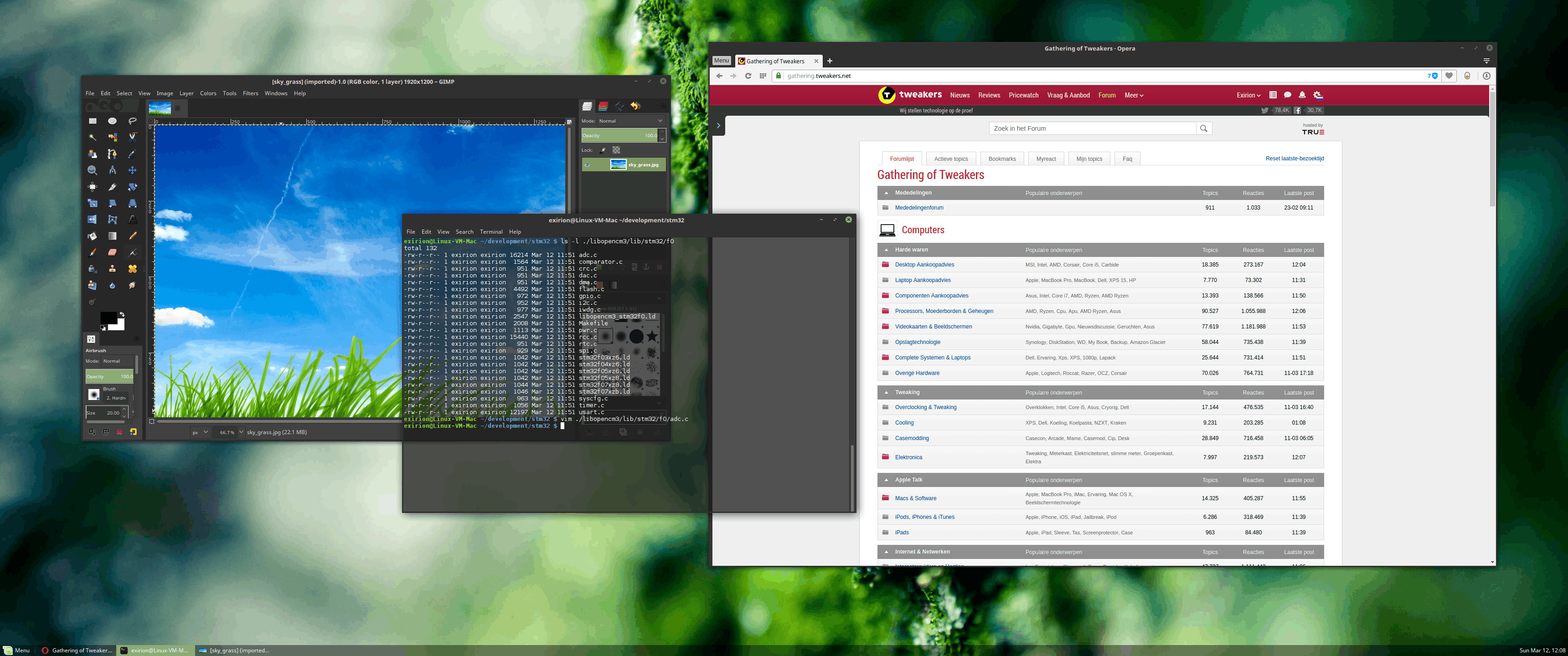Open the Channels tab in GIMP dock
1568x656 pixels.
click(x=603, y=107)
